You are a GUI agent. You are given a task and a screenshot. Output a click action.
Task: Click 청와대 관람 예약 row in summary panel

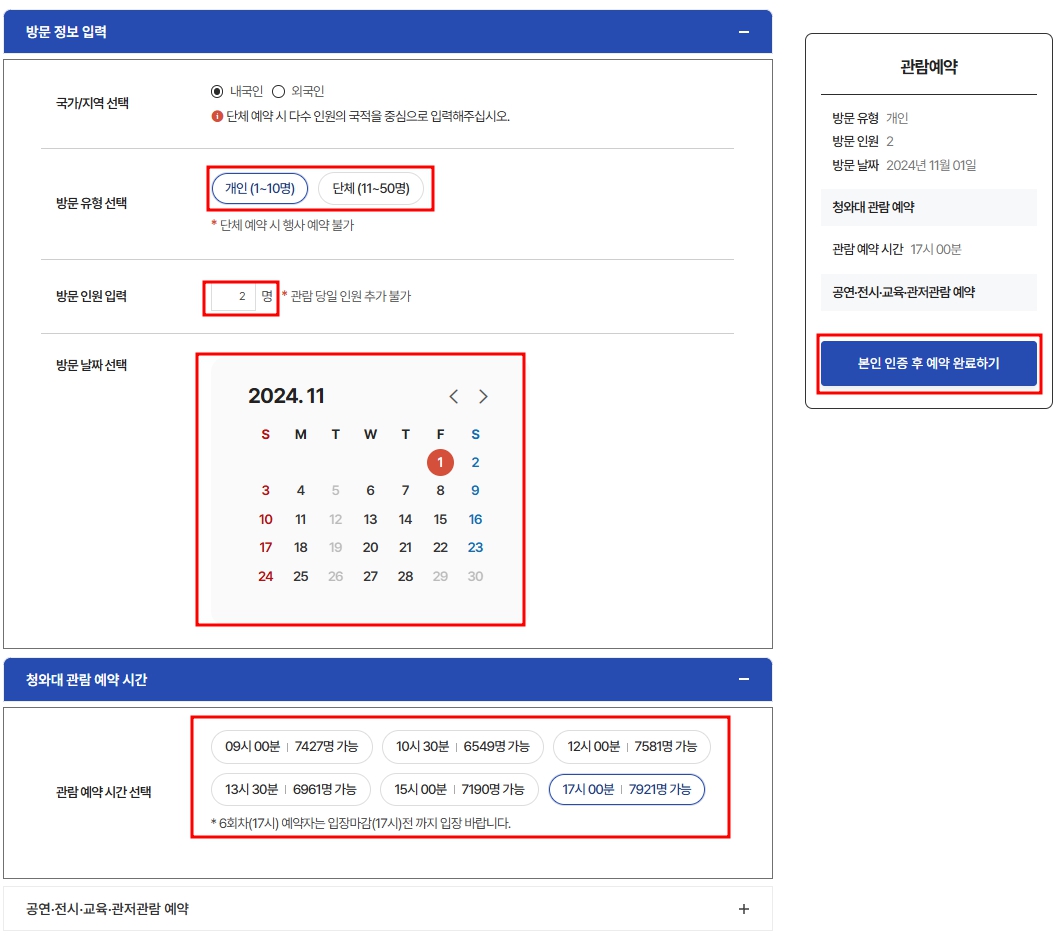[x=928, y=208]
